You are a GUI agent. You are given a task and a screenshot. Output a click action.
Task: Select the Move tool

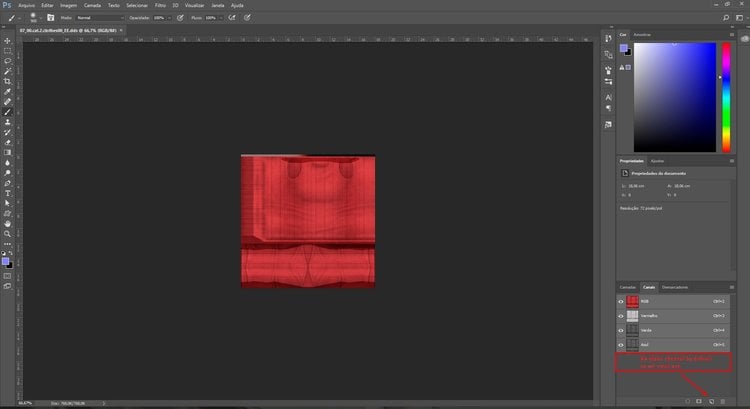pos(7,41)
